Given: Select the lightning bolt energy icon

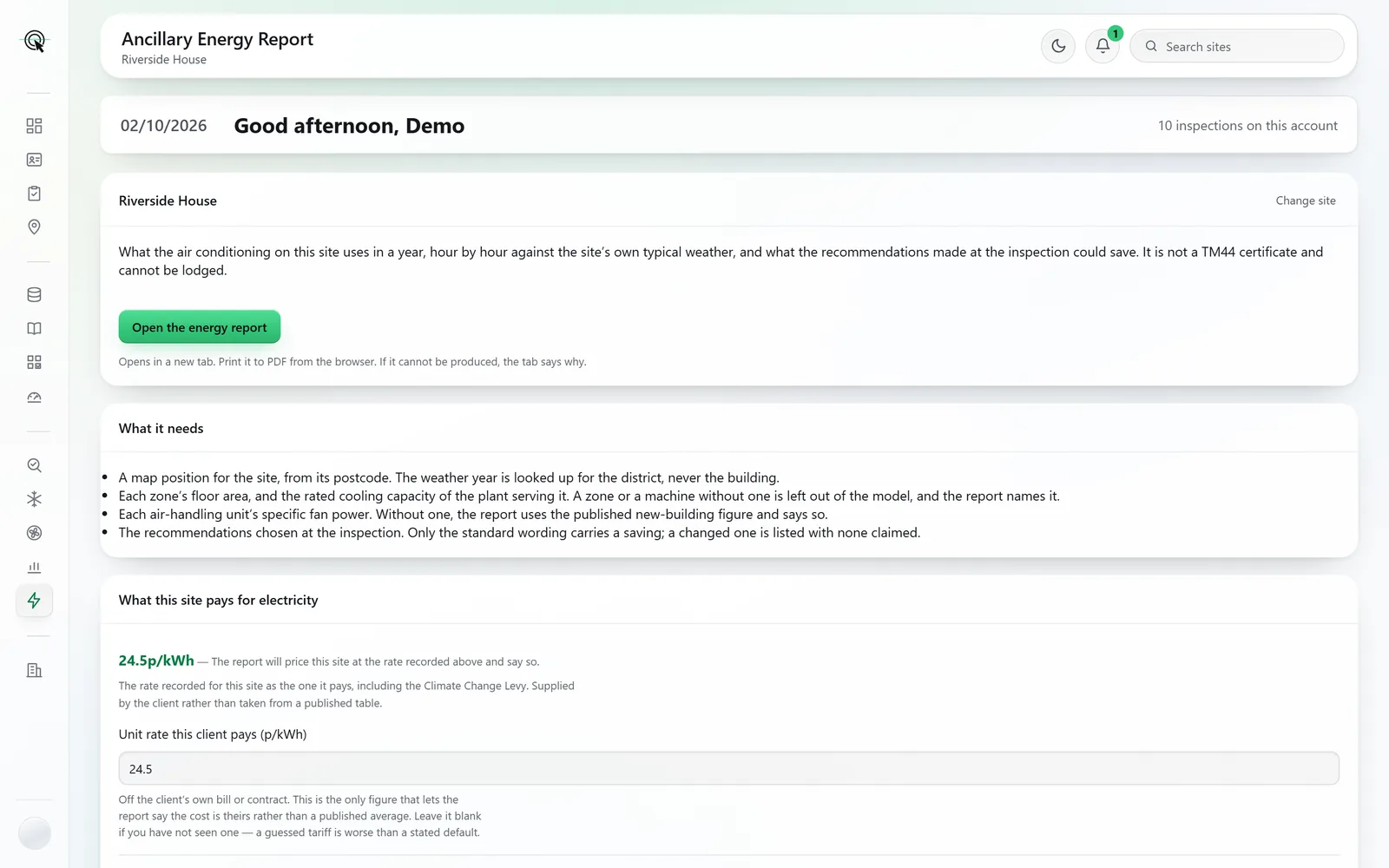Looking at the screenshot, I should tap(34, 601).
